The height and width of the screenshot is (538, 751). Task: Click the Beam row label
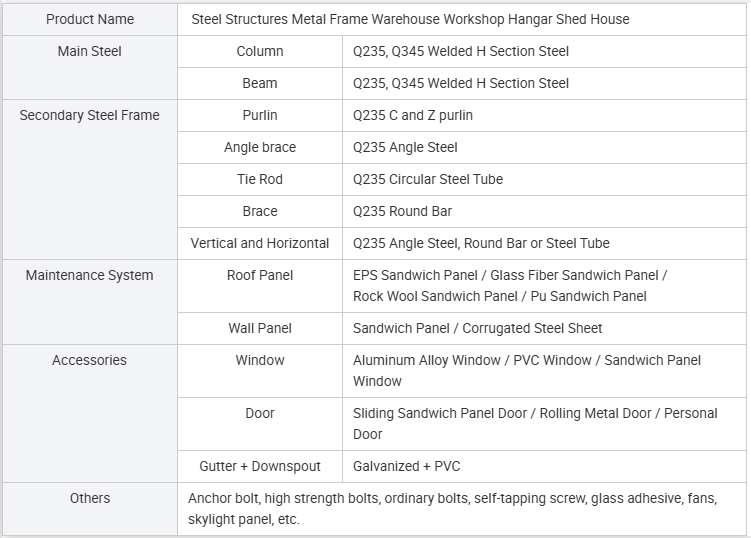pyautogui.click(x=260, y=83)
